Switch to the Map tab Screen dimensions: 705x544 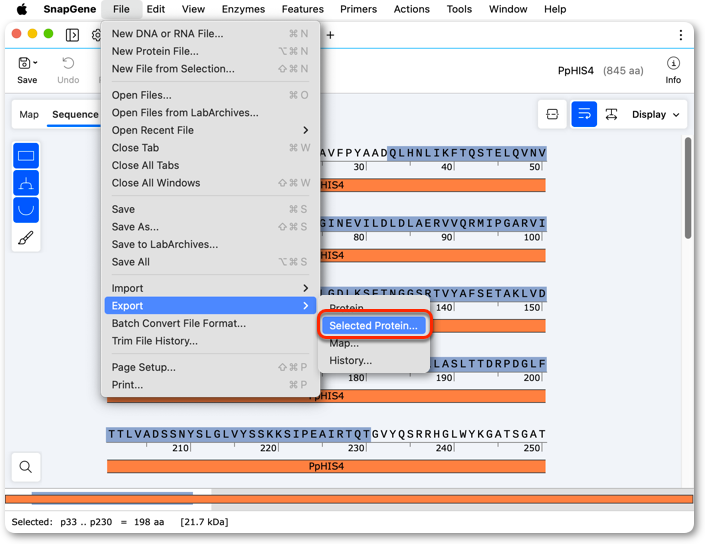29,114
